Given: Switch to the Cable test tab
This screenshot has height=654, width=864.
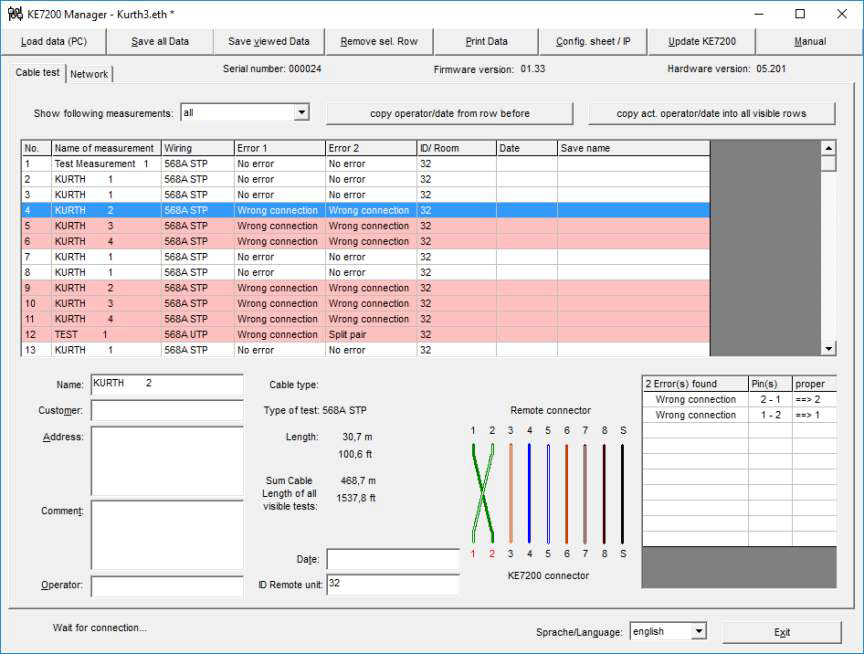Looking at the screenshot, I should point(37,73).
